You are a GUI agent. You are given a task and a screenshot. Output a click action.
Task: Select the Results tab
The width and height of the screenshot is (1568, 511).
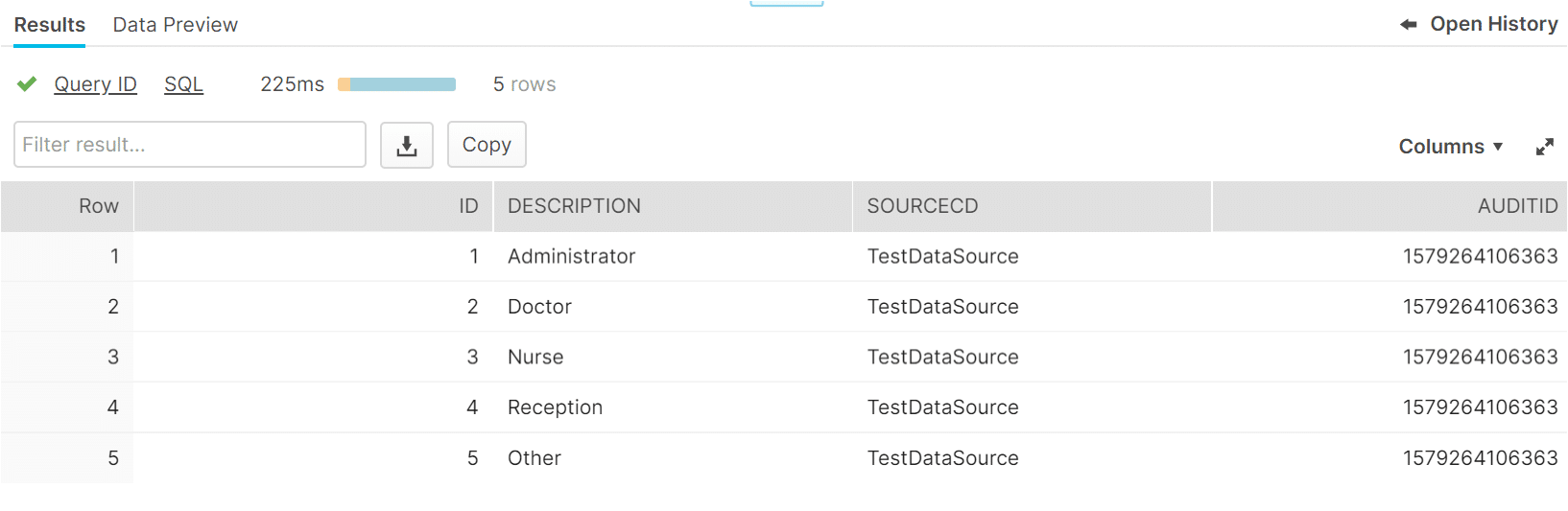coord(50,25)
